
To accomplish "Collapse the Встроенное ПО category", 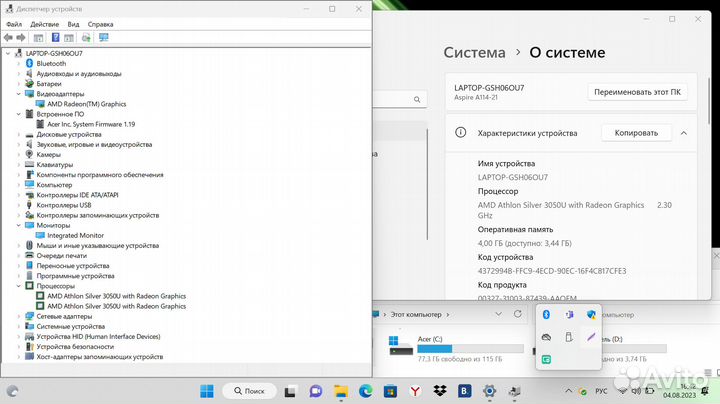I will tap(19, 114).
